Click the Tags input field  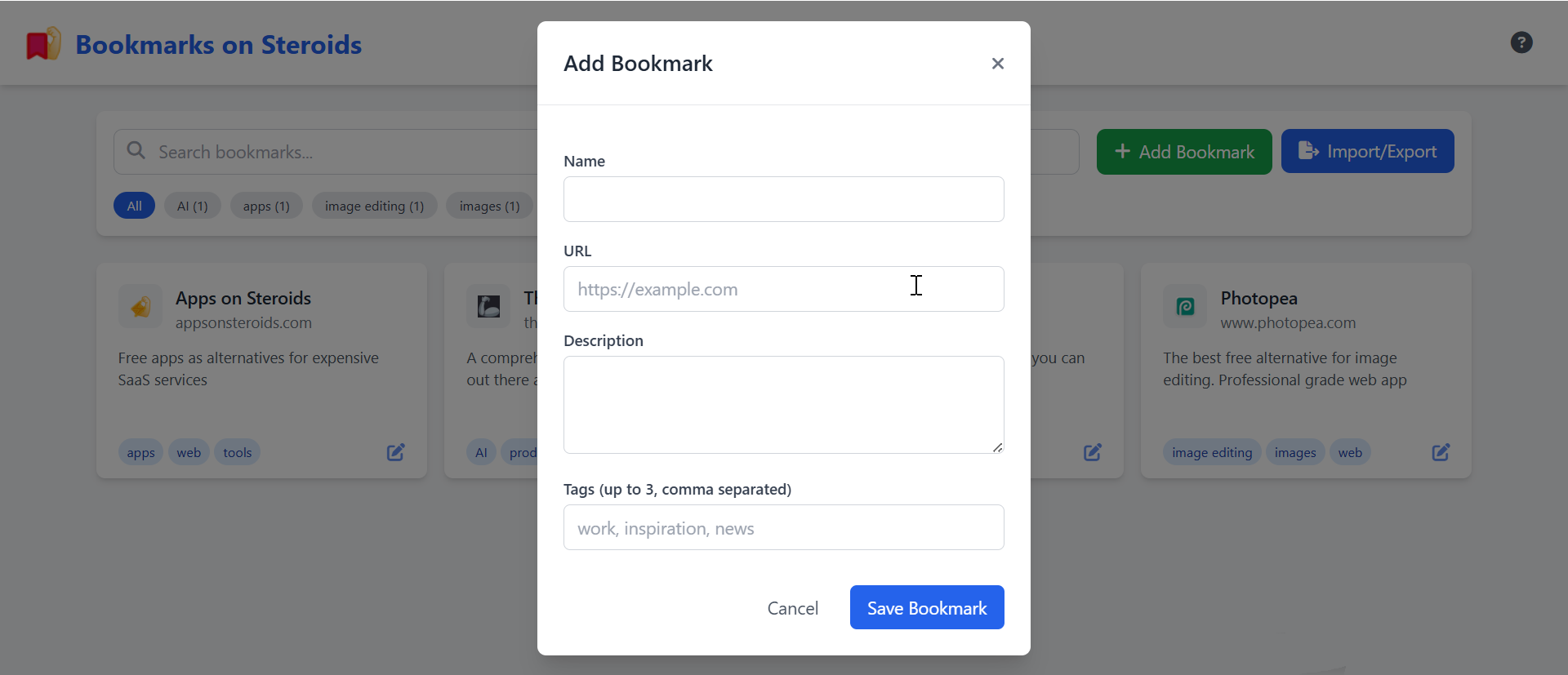click(x=783, y=527)
